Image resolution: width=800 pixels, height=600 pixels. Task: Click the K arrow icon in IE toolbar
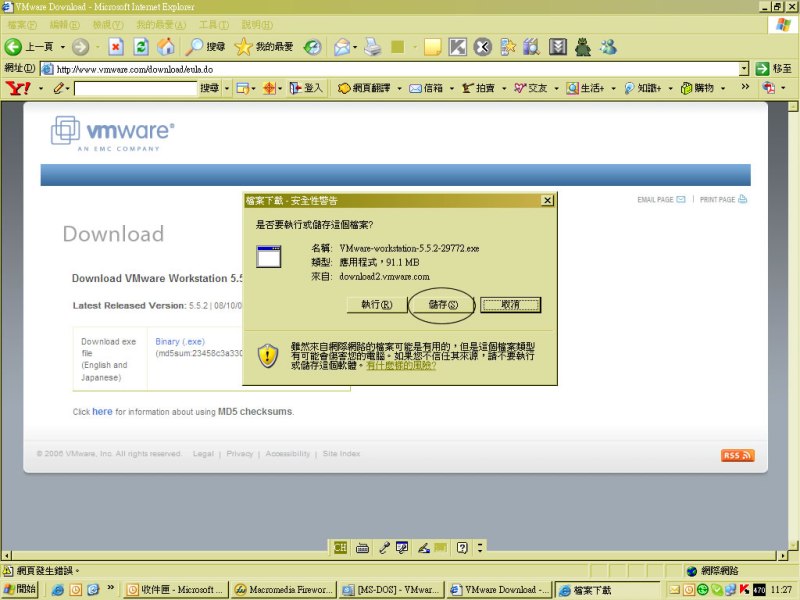coord(458,47)
